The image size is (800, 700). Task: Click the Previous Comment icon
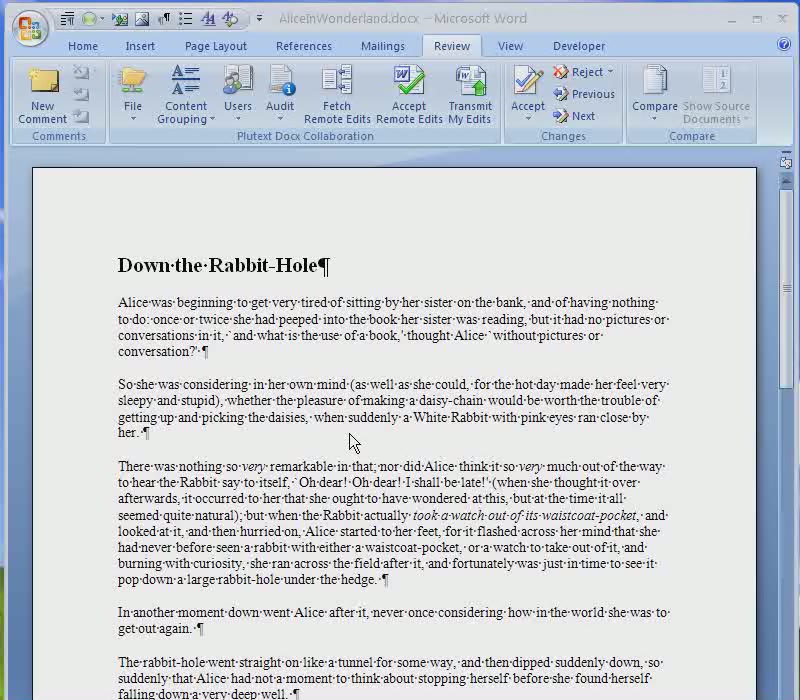81,94
